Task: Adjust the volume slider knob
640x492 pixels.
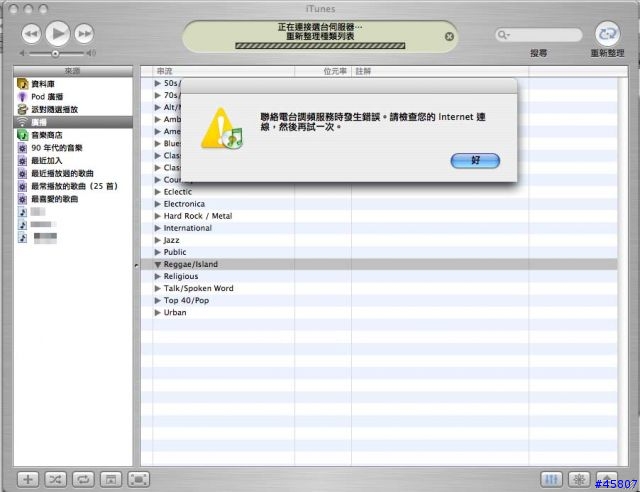Action: click(55, 53)
